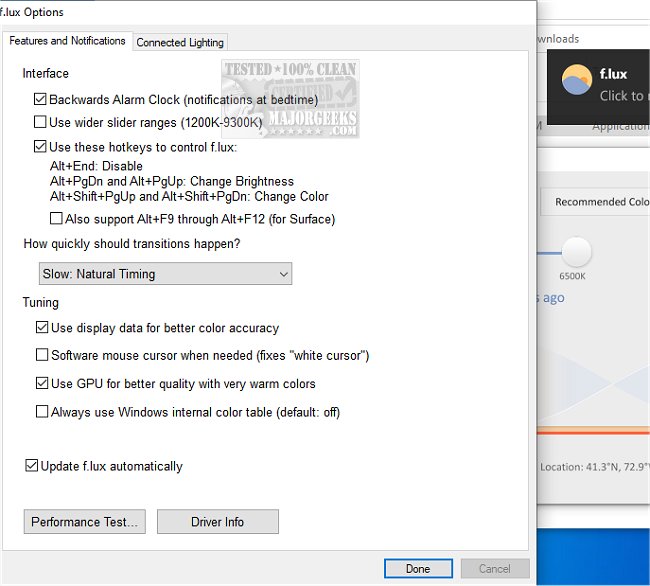650x586 pixels.
Task: Click the Driver Info button
Action: point(218,522)
